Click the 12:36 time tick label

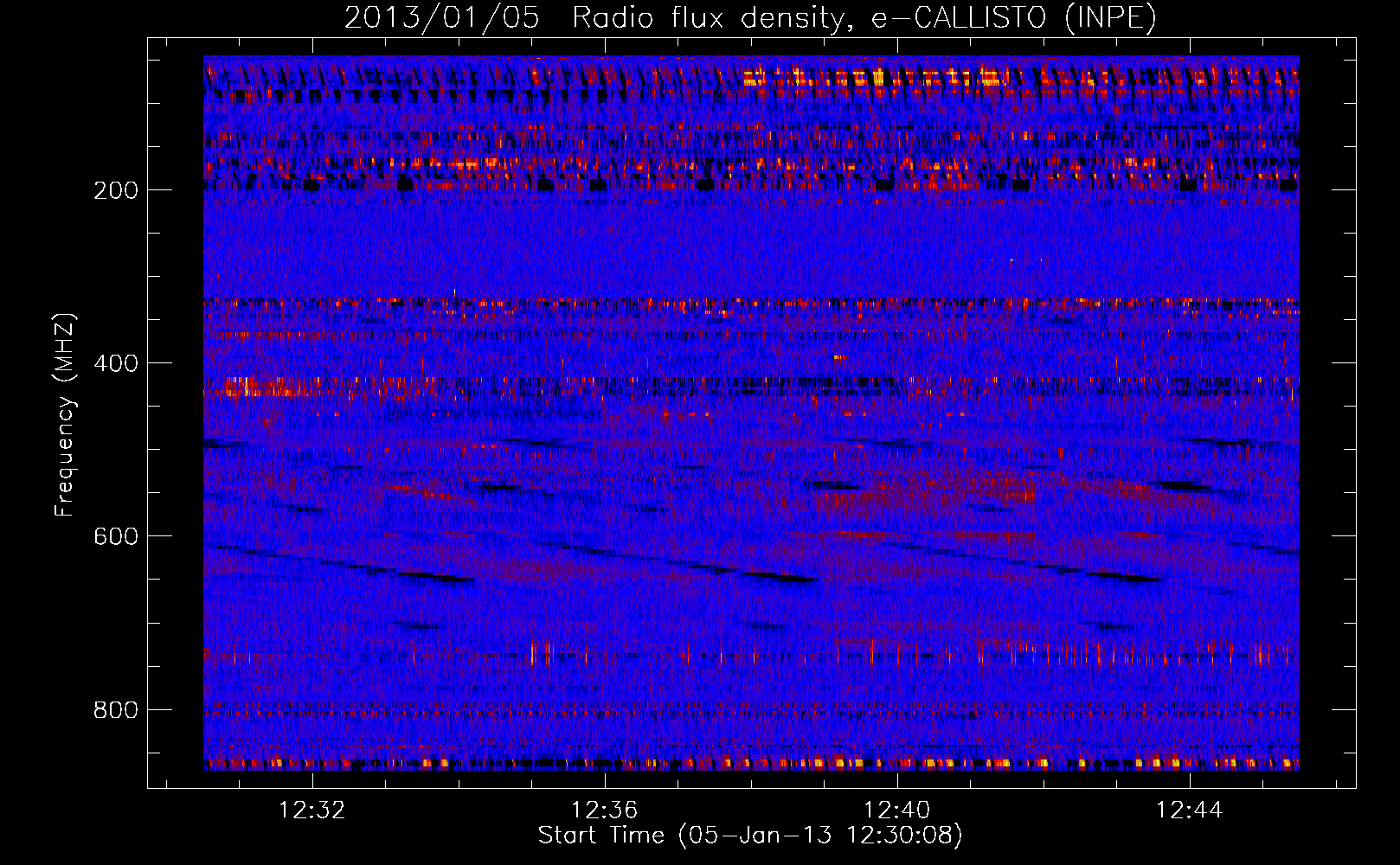click(x=604, y=810)
